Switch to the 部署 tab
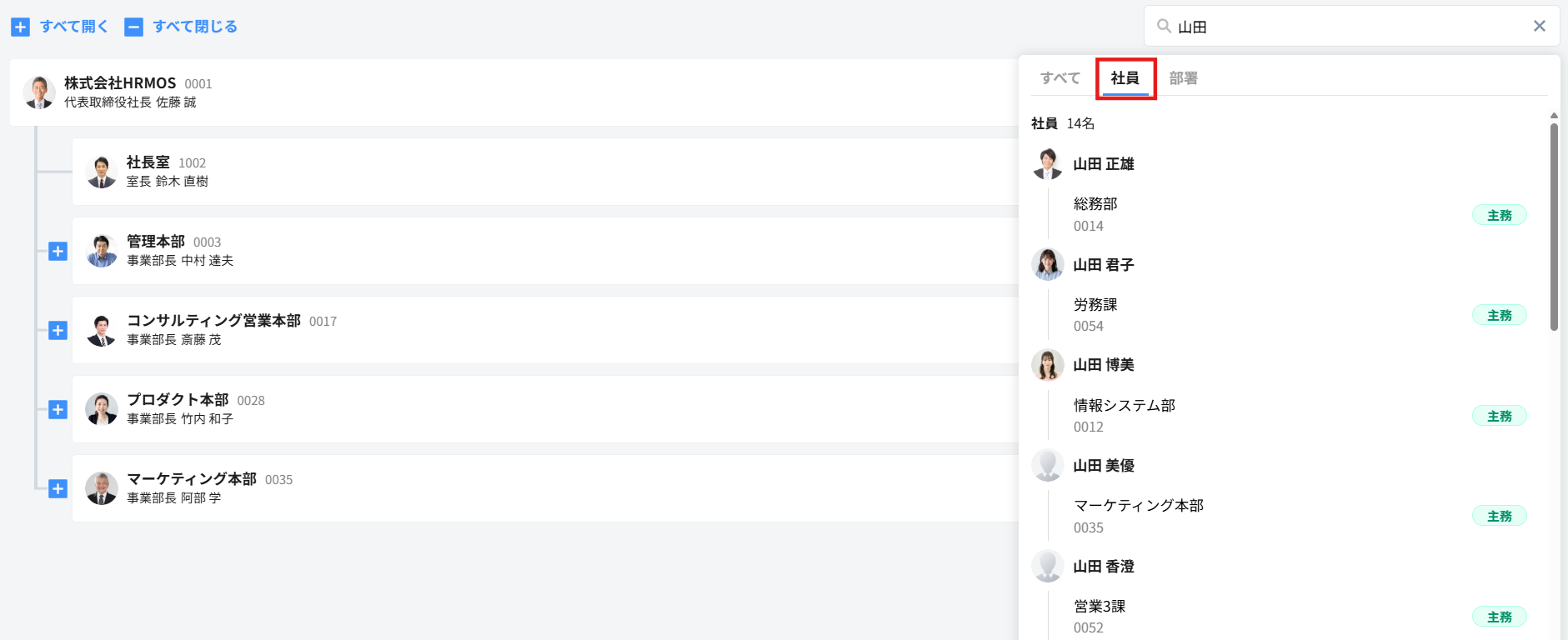1568x640 pixels. tap(1183, 77)
